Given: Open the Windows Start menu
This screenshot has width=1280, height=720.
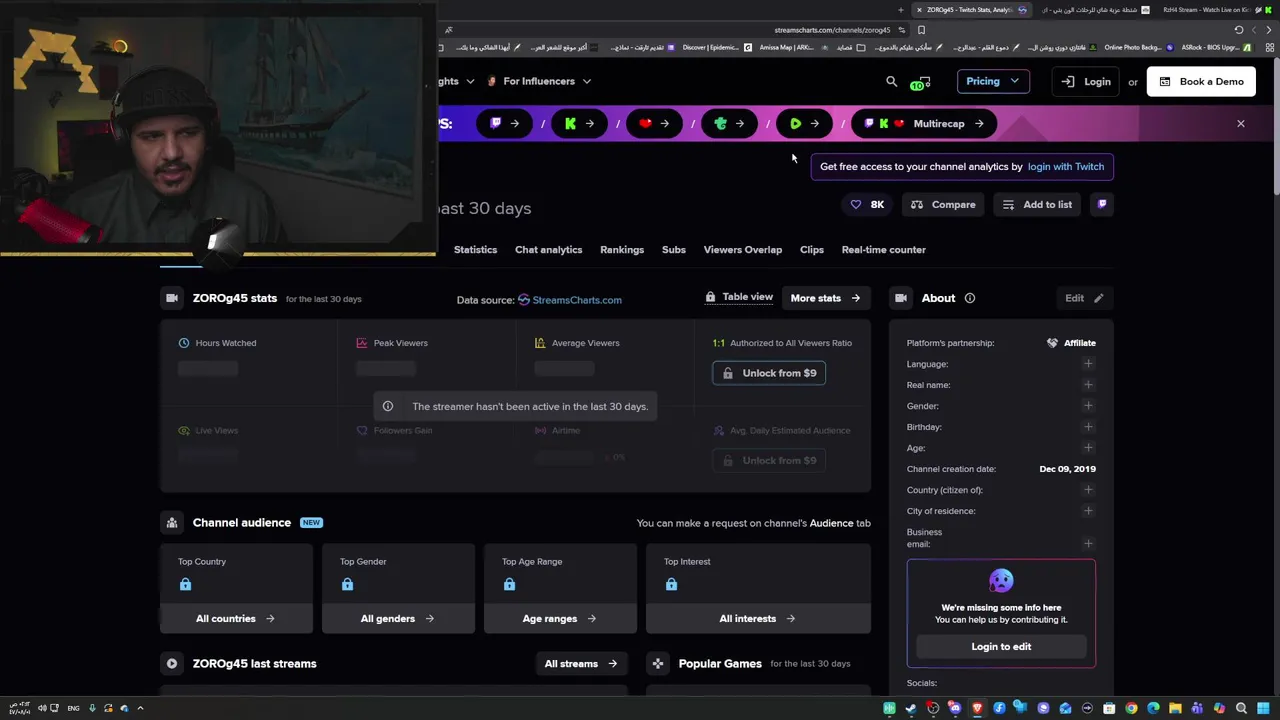Looking at the screenshot, I should [1263, 709].
